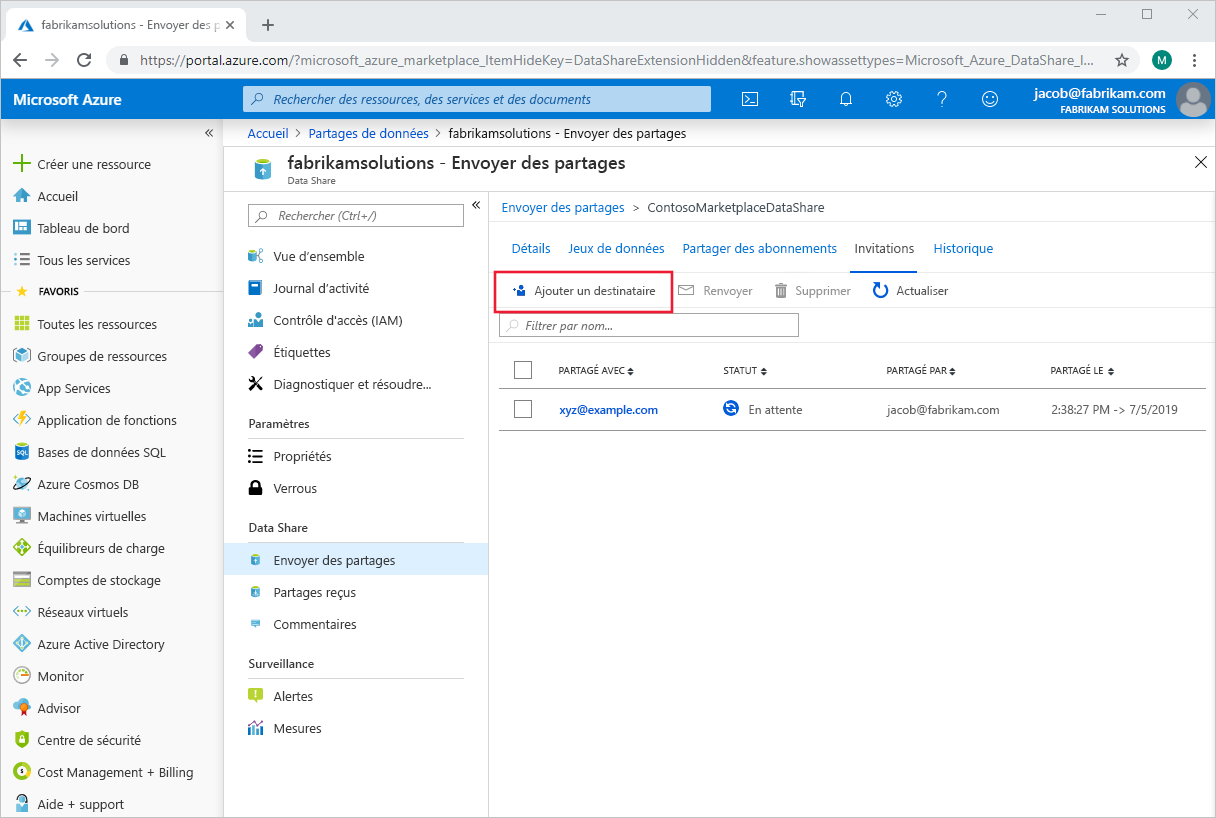This screenshot has width=1216, height=818.
Task: Open the Historique tab
Action: [x=962, y=248]
